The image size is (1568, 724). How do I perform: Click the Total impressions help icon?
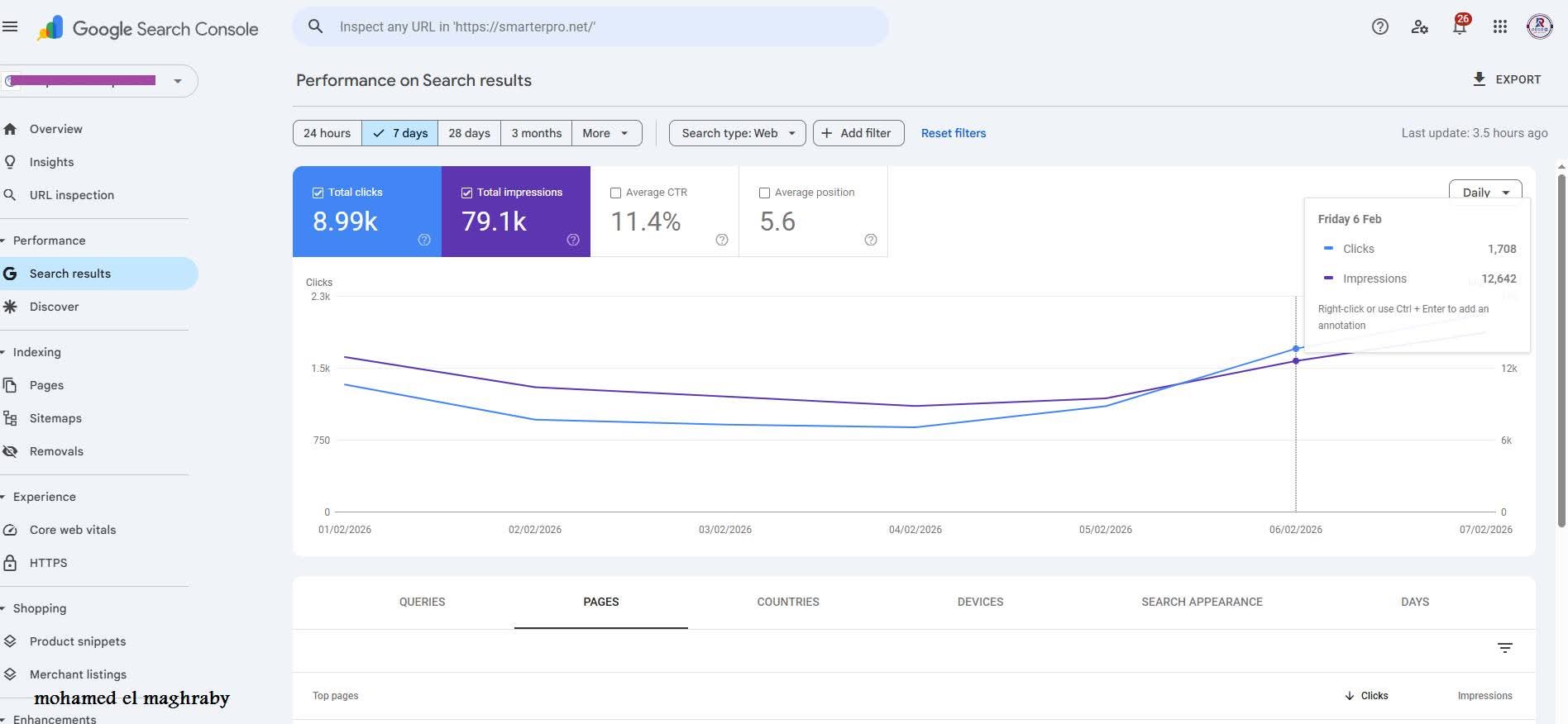point(573,240)
